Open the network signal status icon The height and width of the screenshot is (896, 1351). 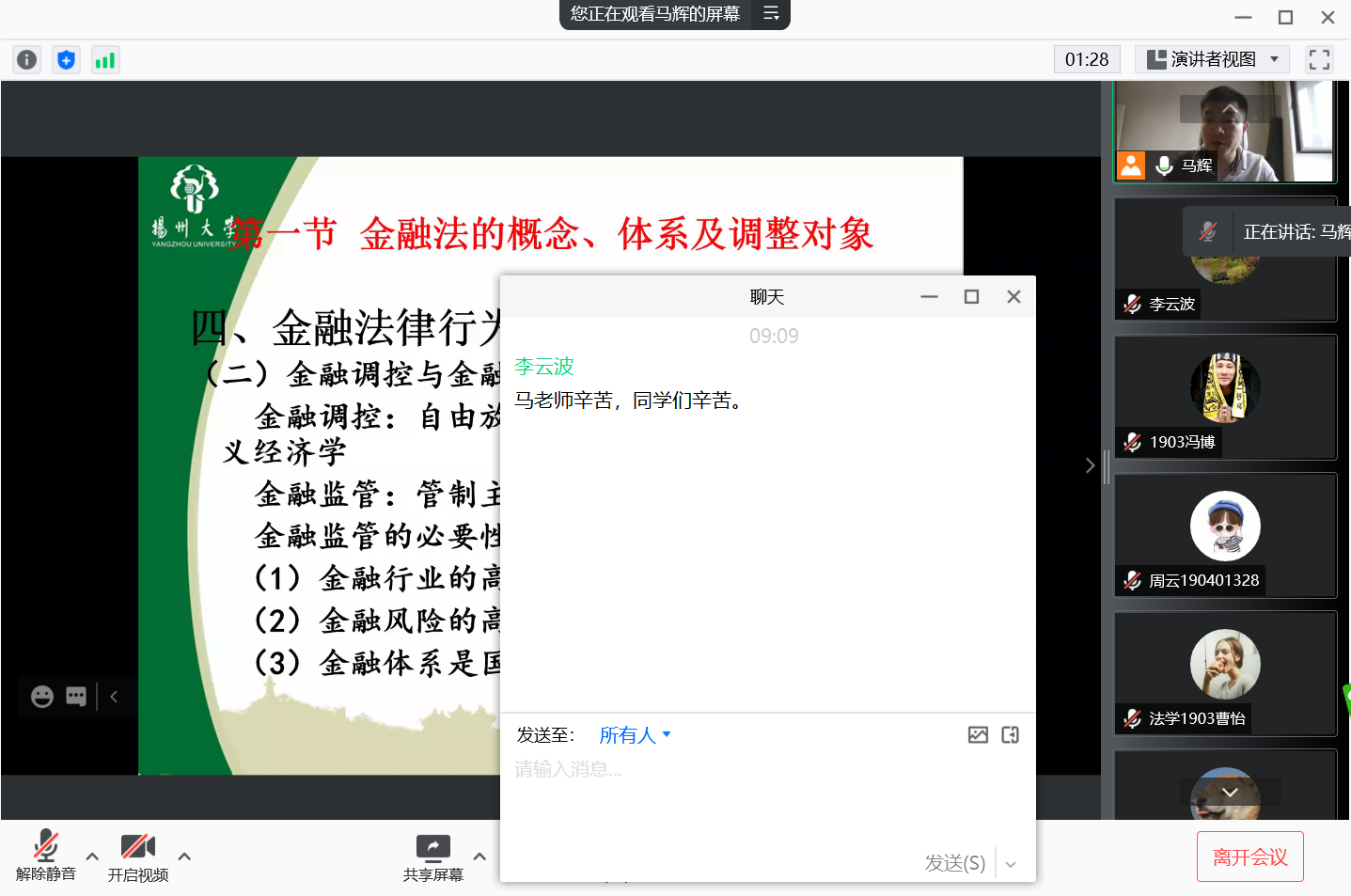(x=104, y=60)
